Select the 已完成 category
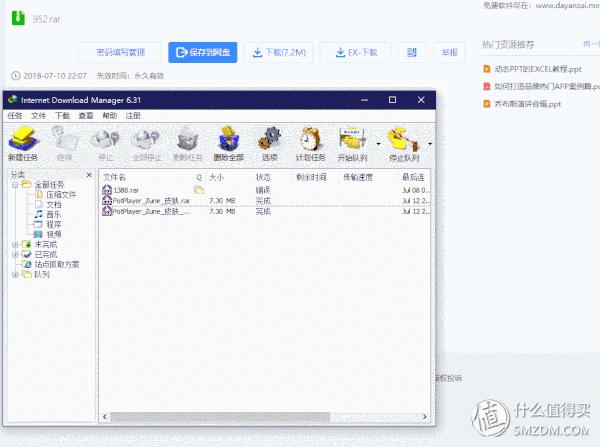Image resolution: width=600 pixels, height=447 pixels. [x=46, y=254]
